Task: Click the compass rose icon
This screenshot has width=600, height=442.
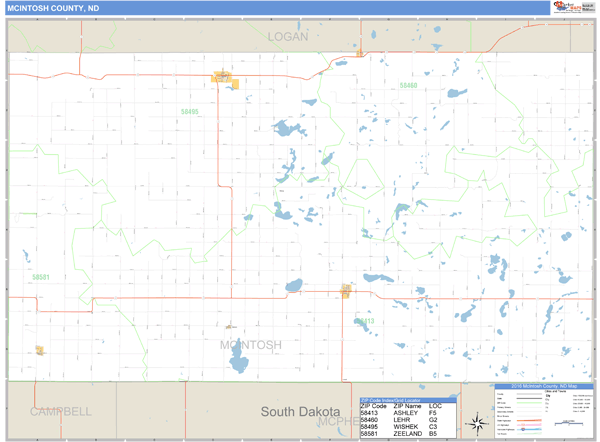Action: pyautogui.click(x=477, y=422)
